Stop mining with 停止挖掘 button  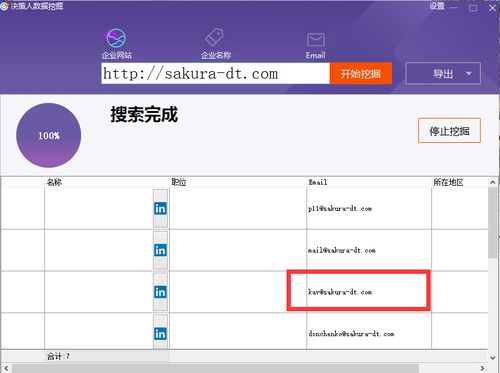tap(449, 131)
